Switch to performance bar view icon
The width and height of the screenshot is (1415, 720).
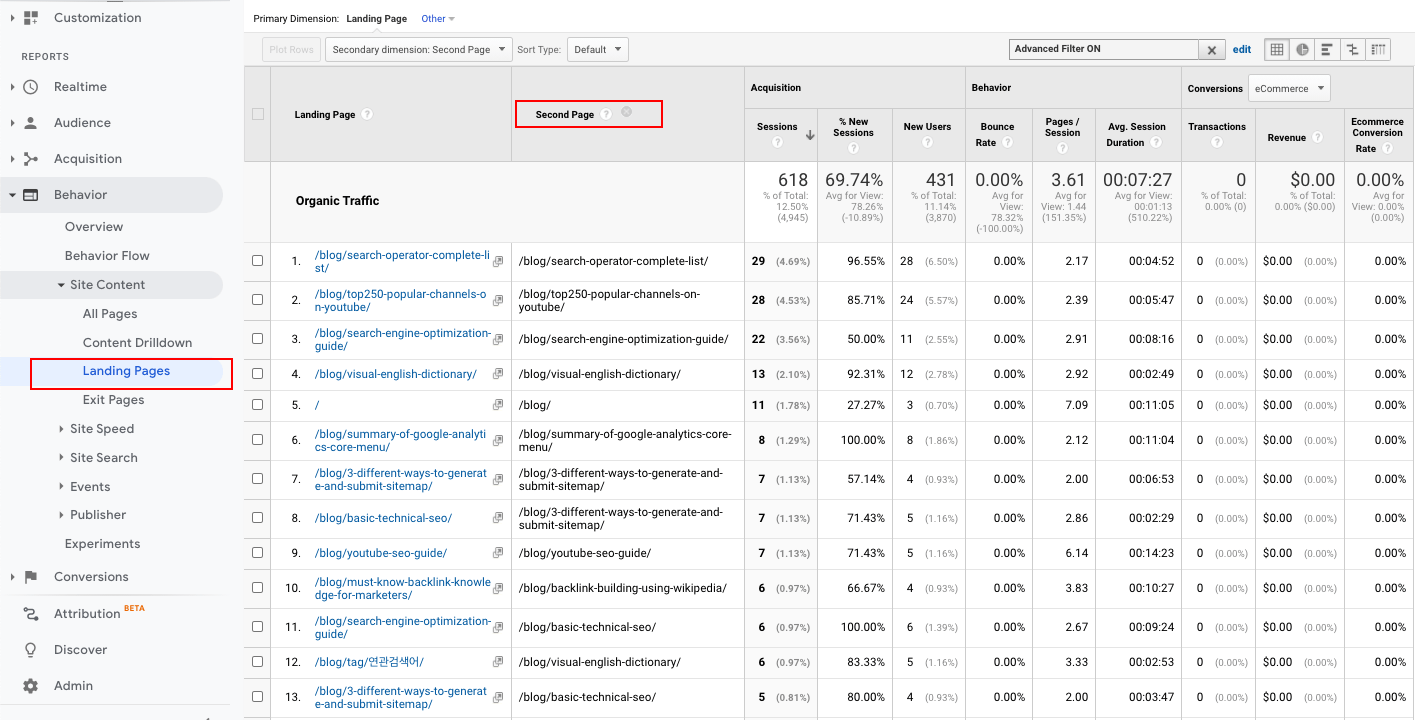click(1327, 49)
